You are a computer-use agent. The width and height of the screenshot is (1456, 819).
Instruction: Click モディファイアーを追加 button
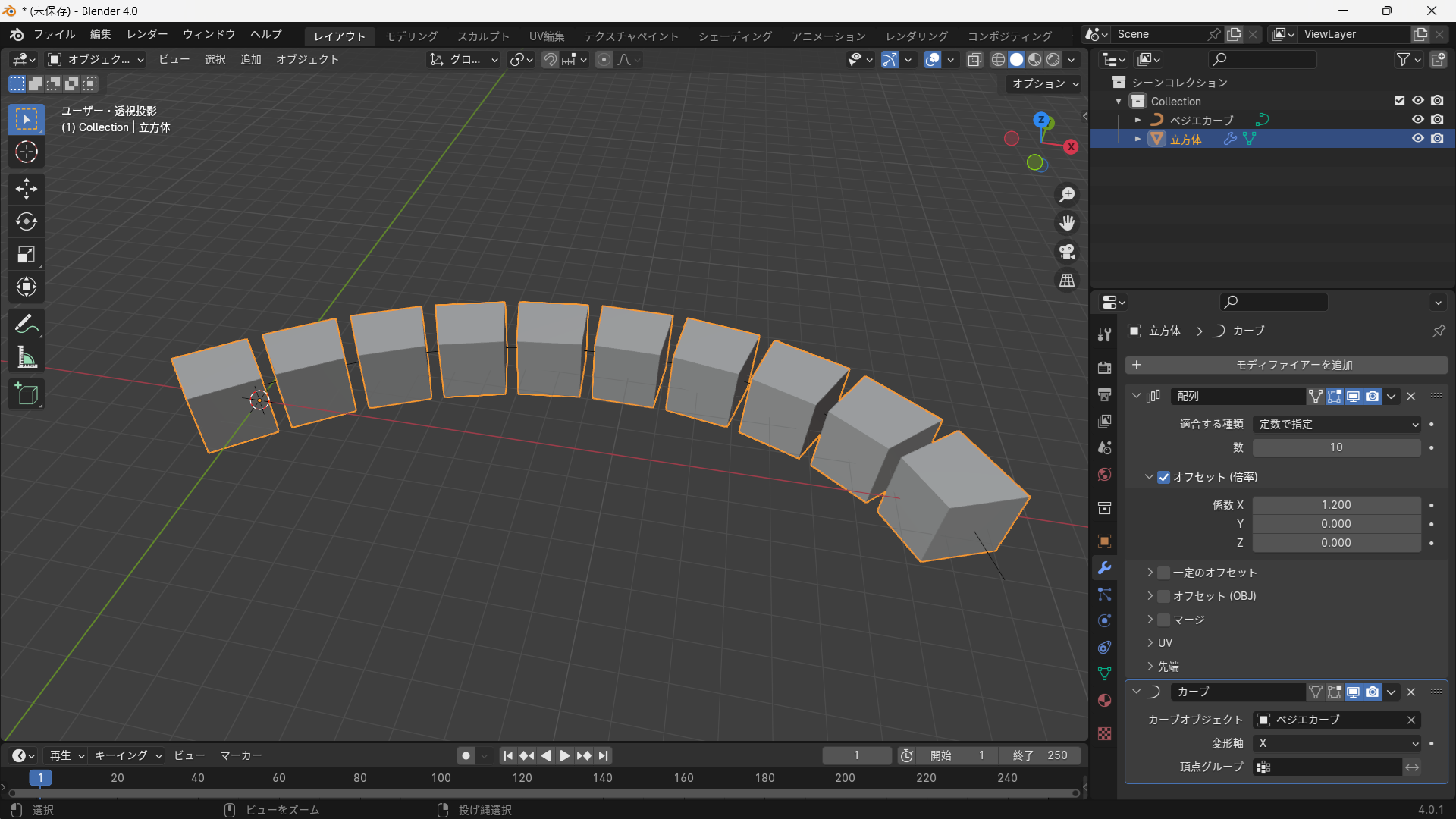[x=1287, y=366]
